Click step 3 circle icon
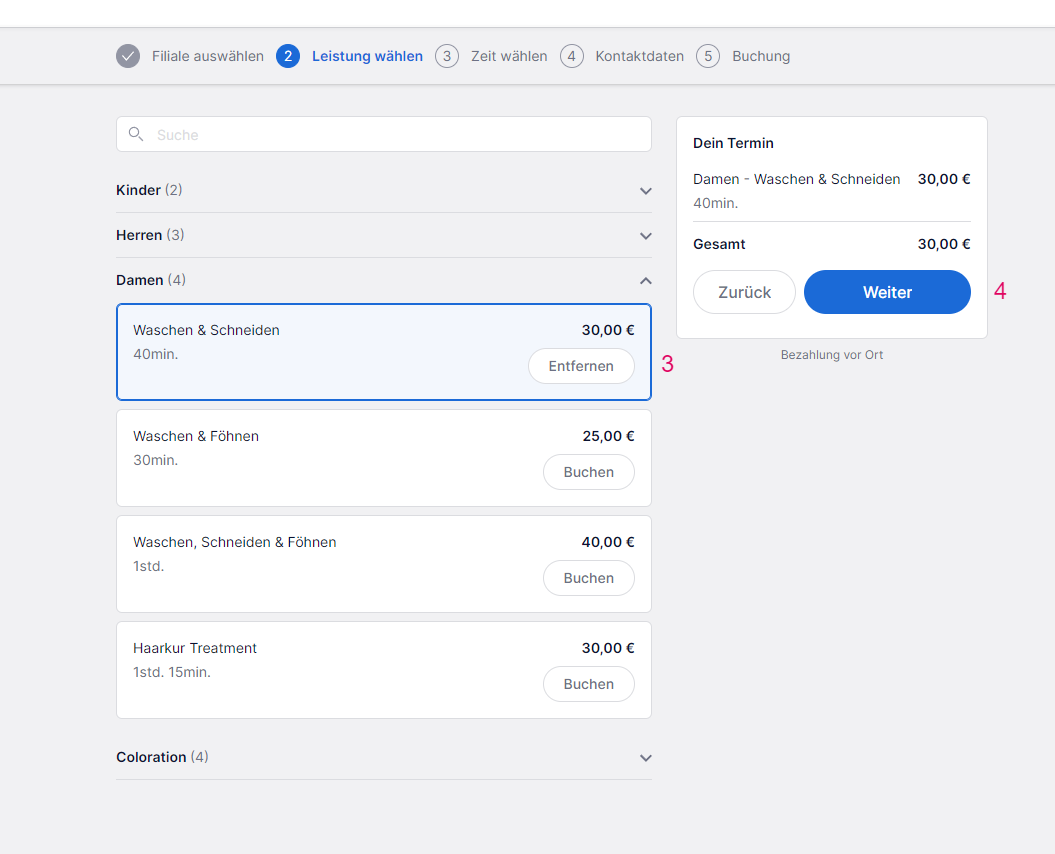The height and width of the screenshot is (854, 1055). 447,56
